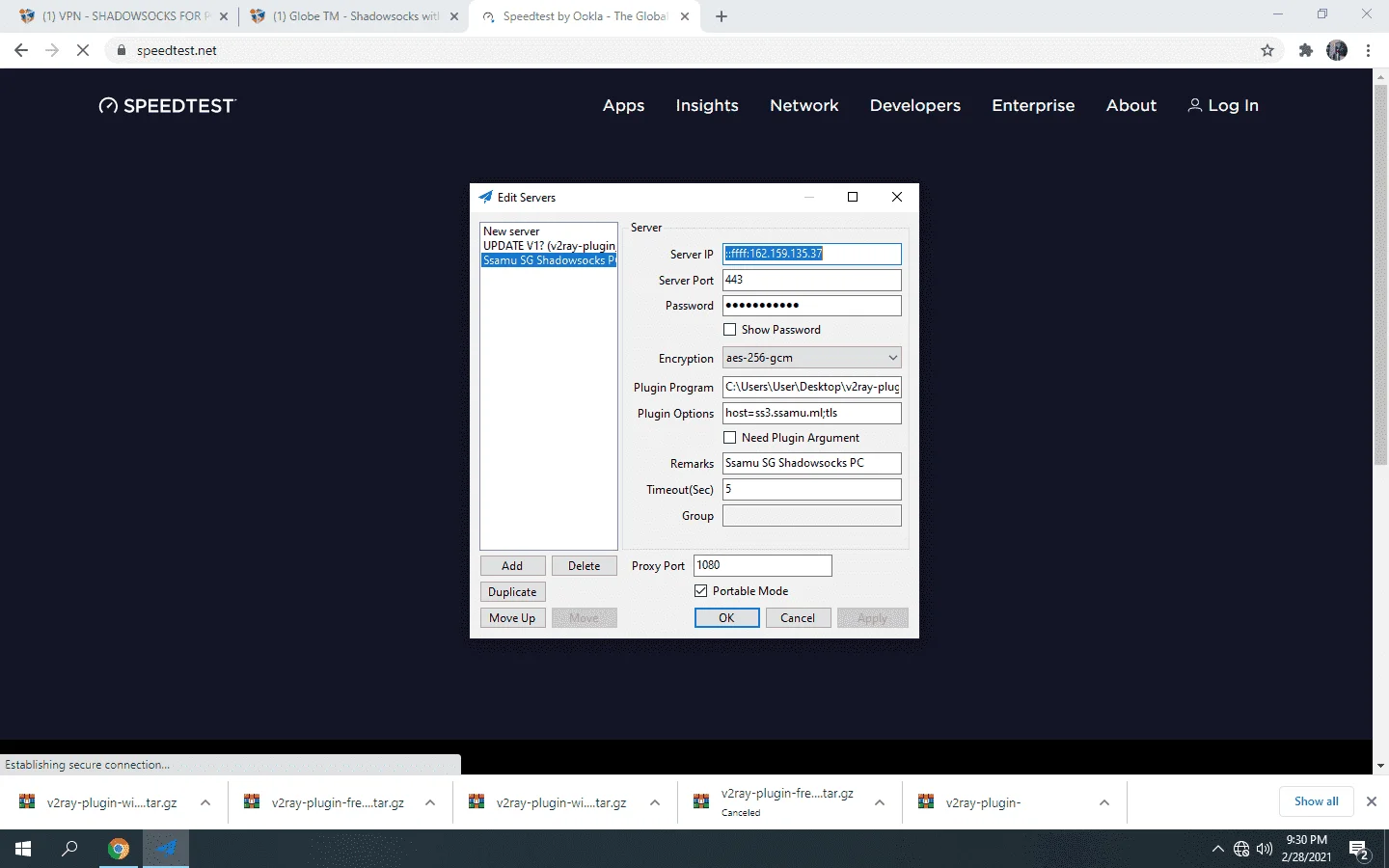This screenshot has height=868, width=1389.
Task: Open the Chrome profile avatar
Action: click(1337, 50)
